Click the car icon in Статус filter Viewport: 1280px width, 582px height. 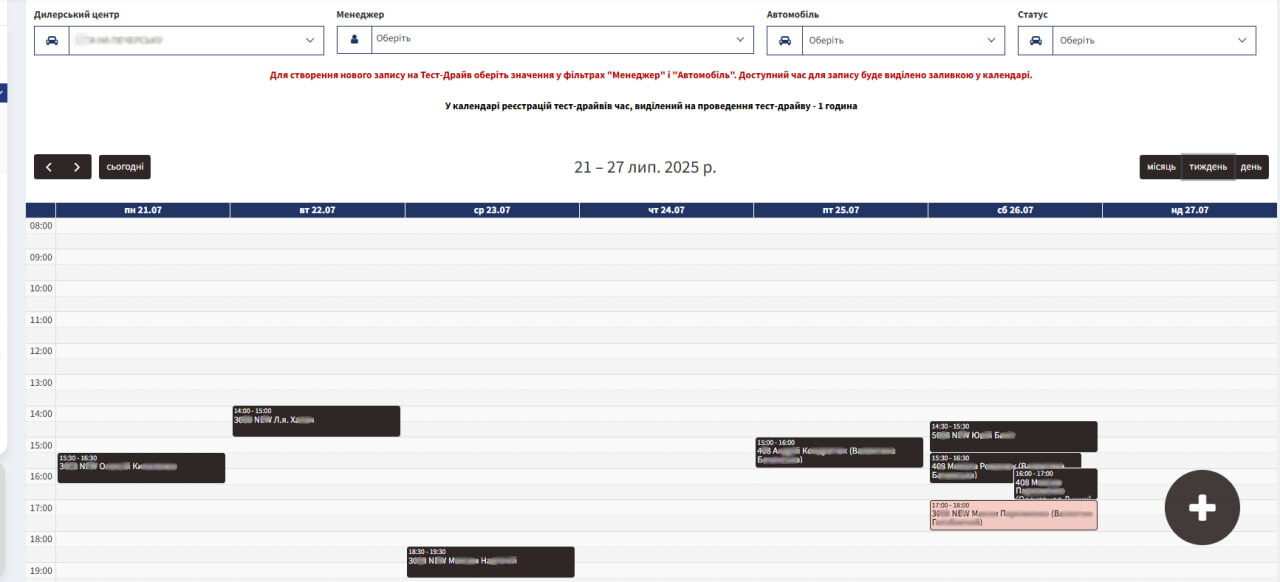click(x=1036, y=40)
